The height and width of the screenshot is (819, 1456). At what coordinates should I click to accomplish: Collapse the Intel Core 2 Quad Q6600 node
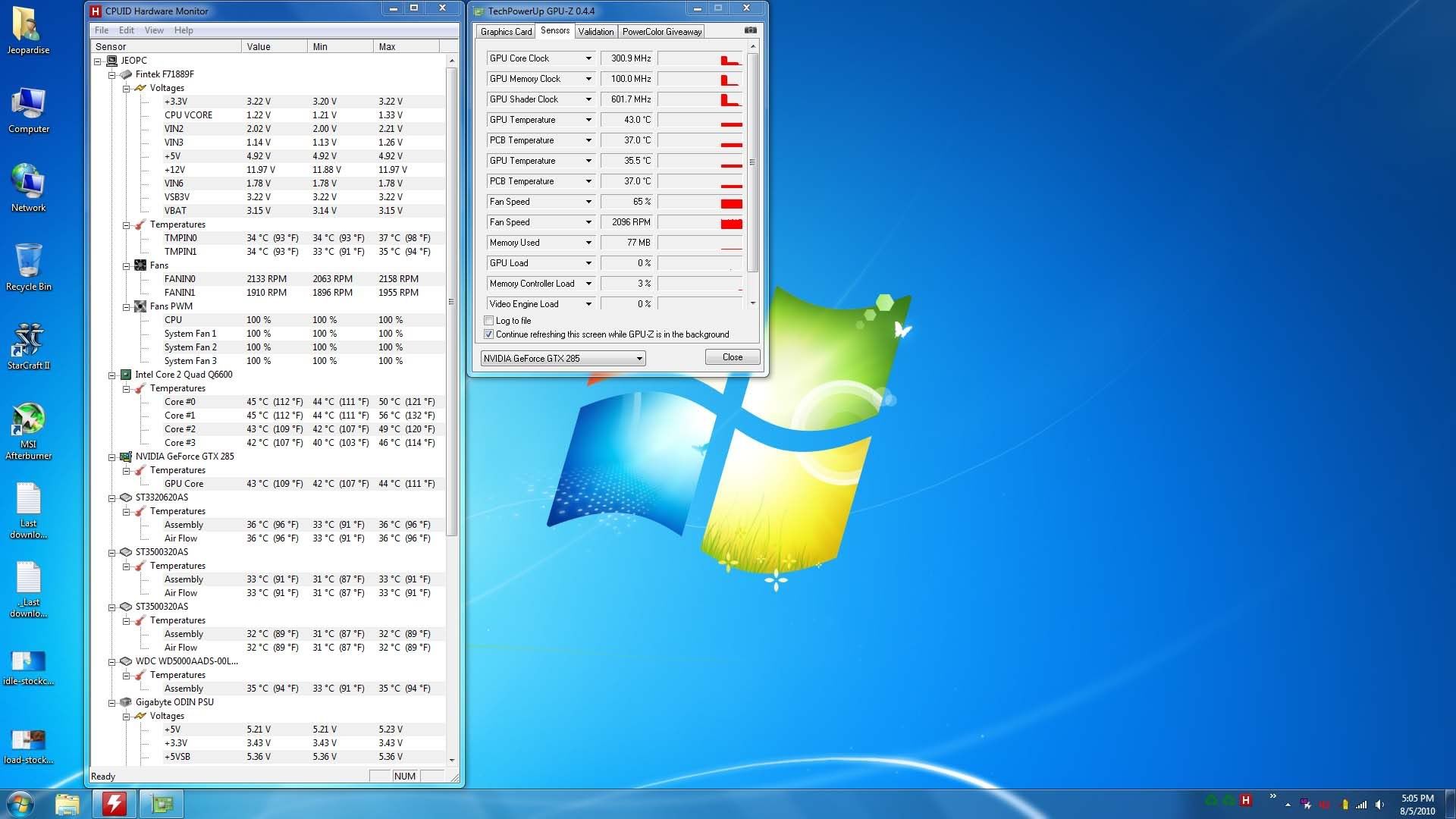[x=111, y=375]
